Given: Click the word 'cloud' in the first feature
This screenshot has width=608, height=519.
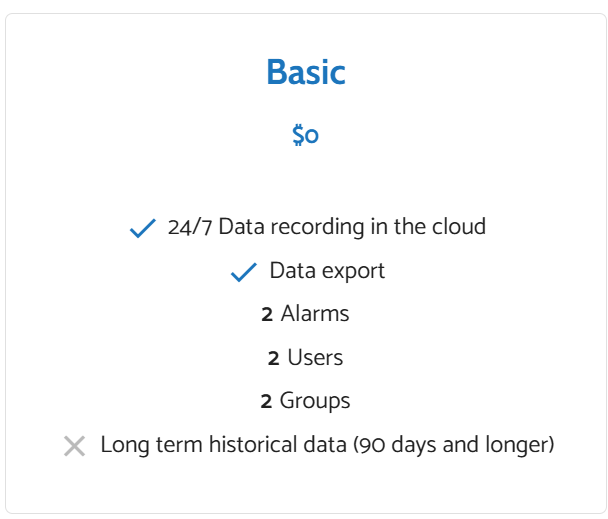Looking at the screenshot, I should tap(458, 227).
